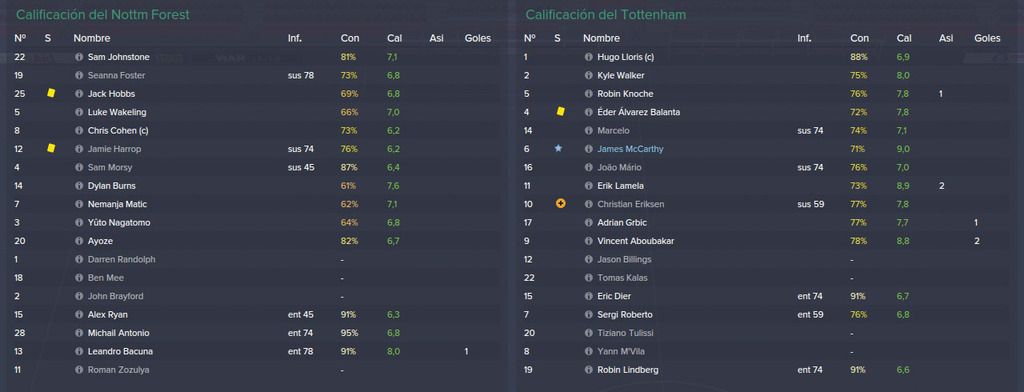Click Jamie Harrop's yellow card icon

[51, 149]
